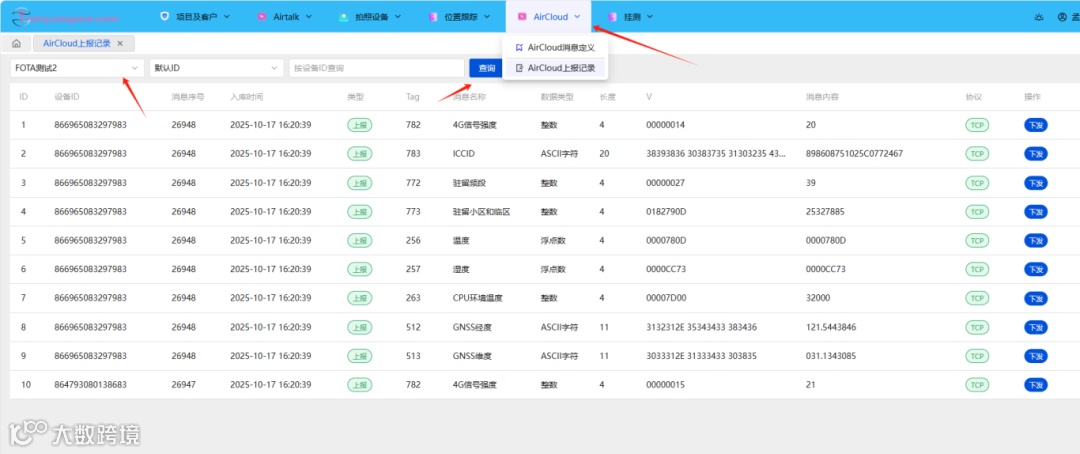Click 下发 for the 温度 row
The image size is (1080, 454).
click(x=1035, y=240)
